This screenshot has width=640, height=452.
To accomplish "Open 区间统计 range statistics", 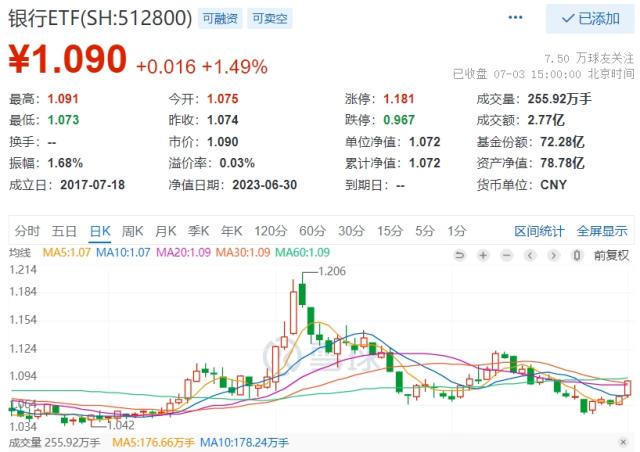I will tap(539, 231).
